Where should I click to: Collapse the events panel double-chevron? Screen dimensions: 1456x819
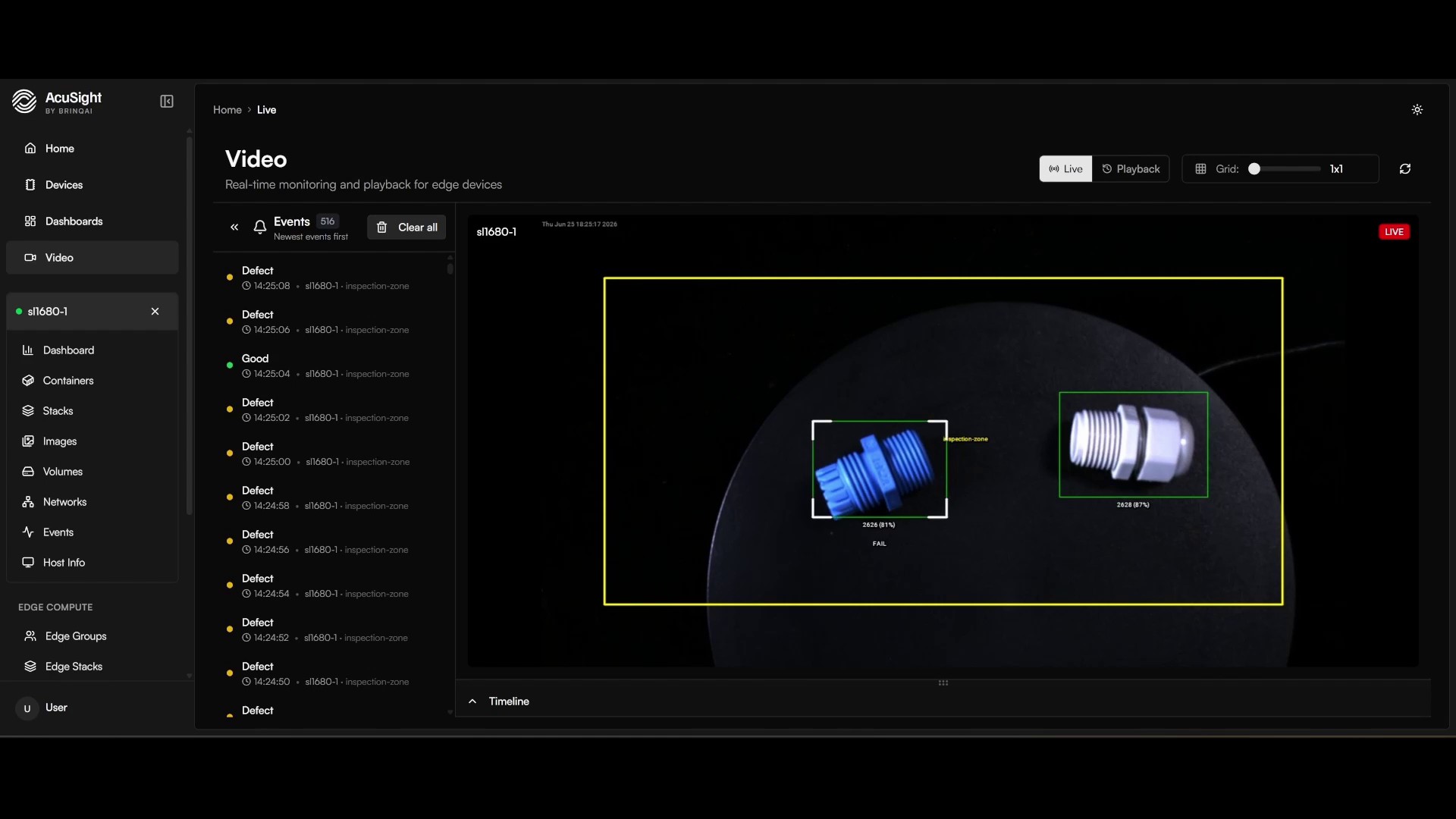234,227
